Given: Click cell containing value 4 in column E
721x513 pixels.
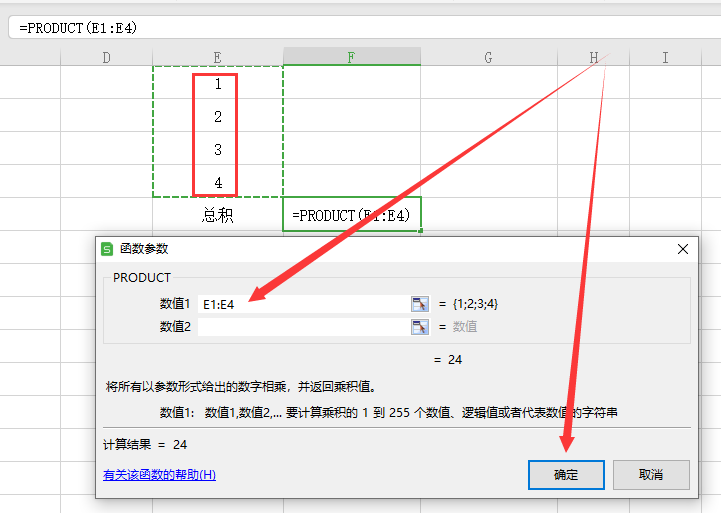Looking at the screenshot, I should [x=217, y=182].
